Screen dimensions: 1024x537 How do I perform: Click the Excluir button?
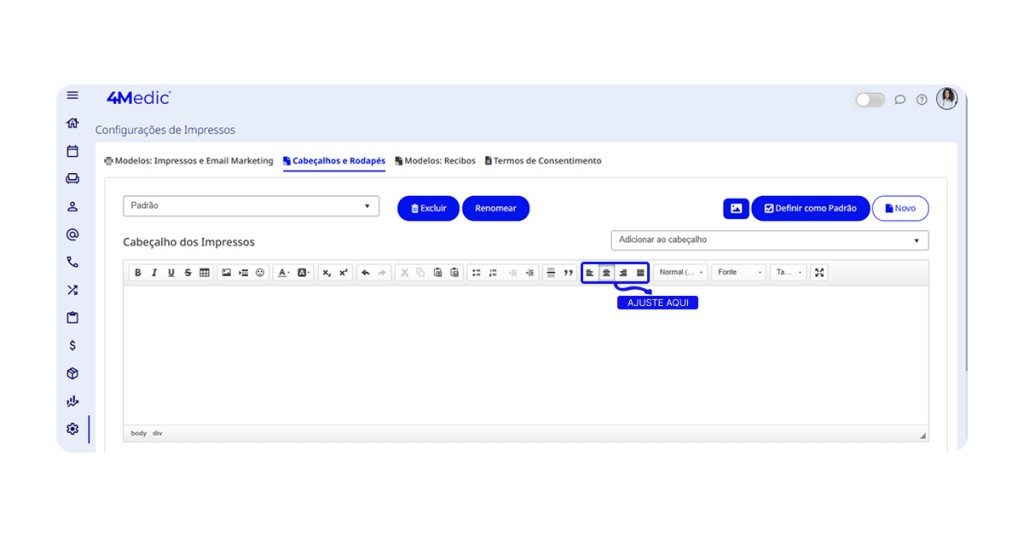tap(428, 208)
